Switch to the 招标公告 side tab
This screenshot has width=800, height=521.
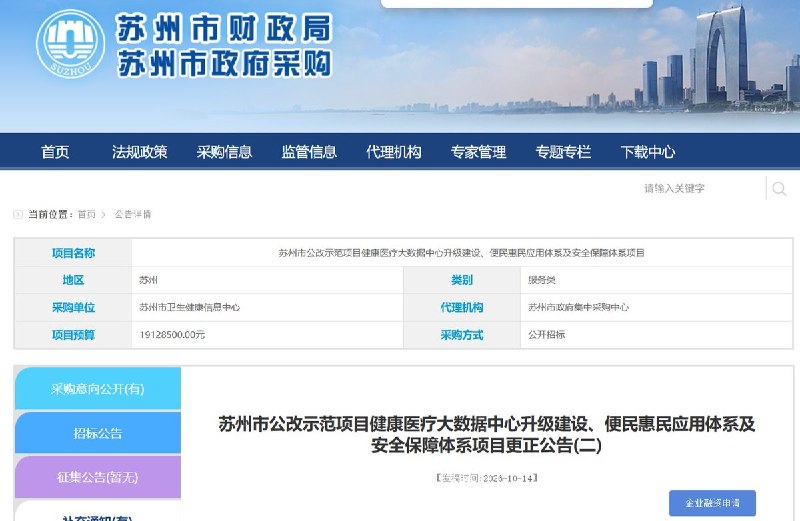click(97, 433)
